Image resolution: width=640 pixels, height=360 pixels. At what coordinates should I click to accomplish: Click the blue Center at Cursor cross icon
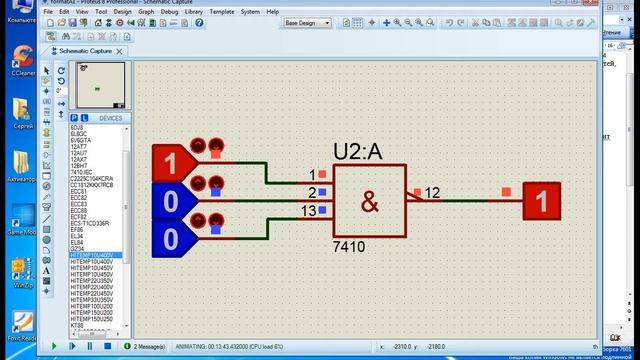[386, 23]
